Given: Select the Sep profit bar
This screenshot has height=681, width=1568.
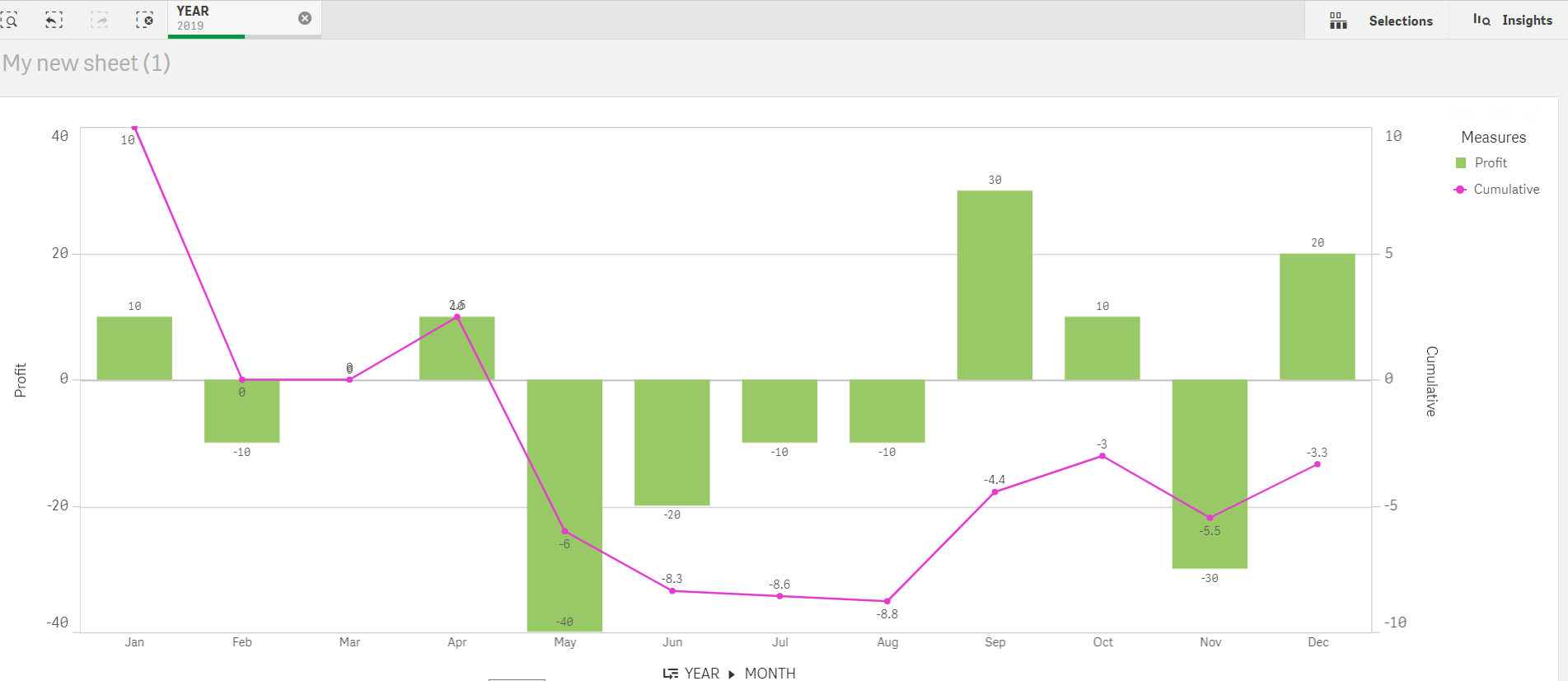Looking at the screenshot, I should click(x=995, y=284).
